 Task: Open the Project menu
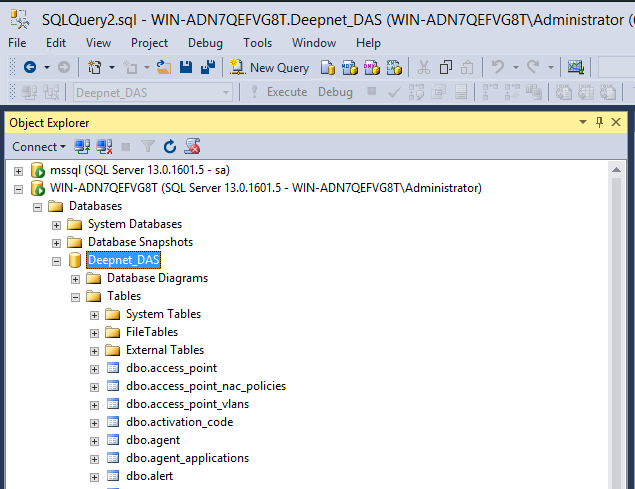click(149, 43)
